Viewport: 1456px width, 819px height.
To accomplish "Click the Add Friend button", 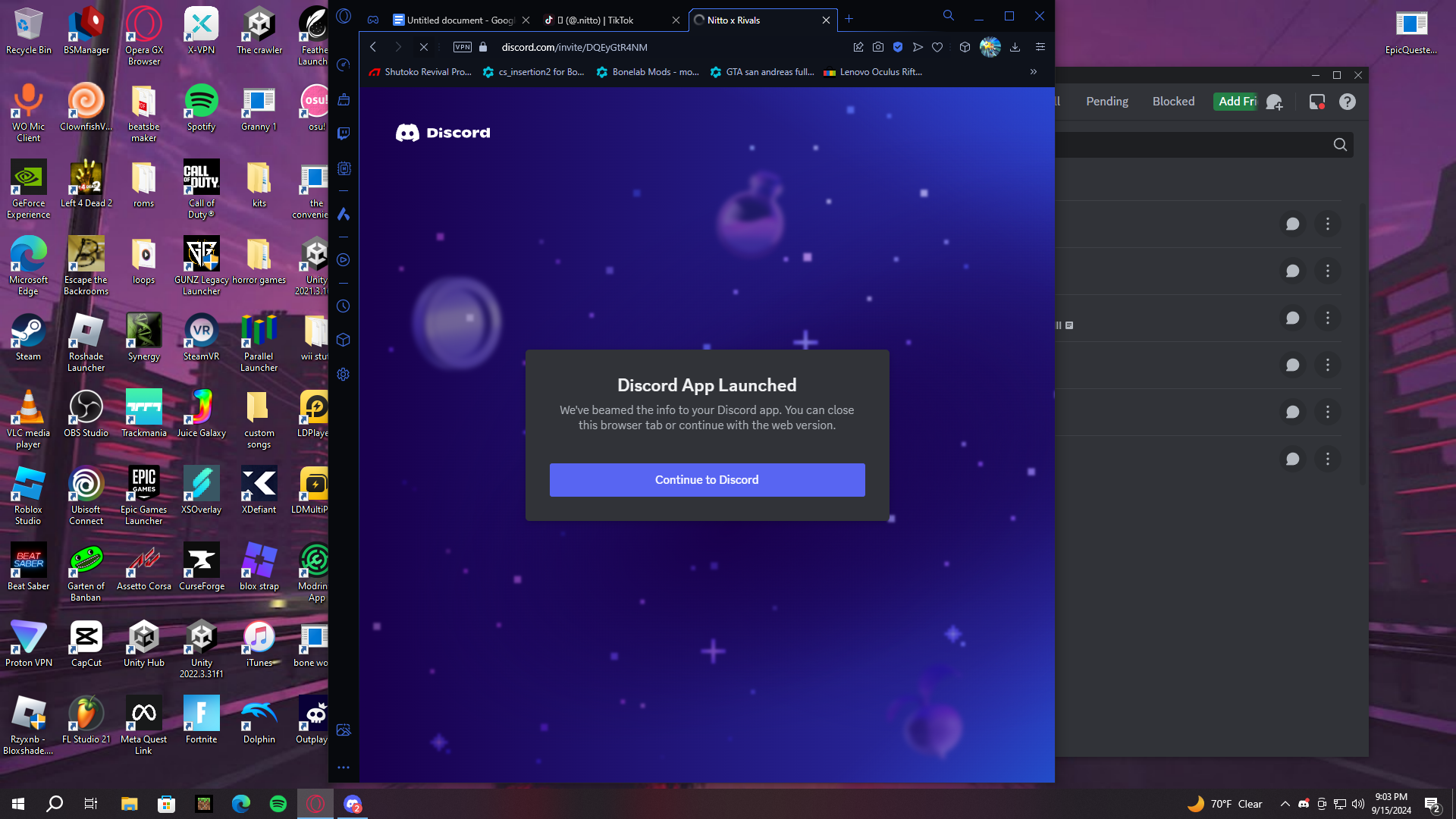I will click(x=1237, y=102).
